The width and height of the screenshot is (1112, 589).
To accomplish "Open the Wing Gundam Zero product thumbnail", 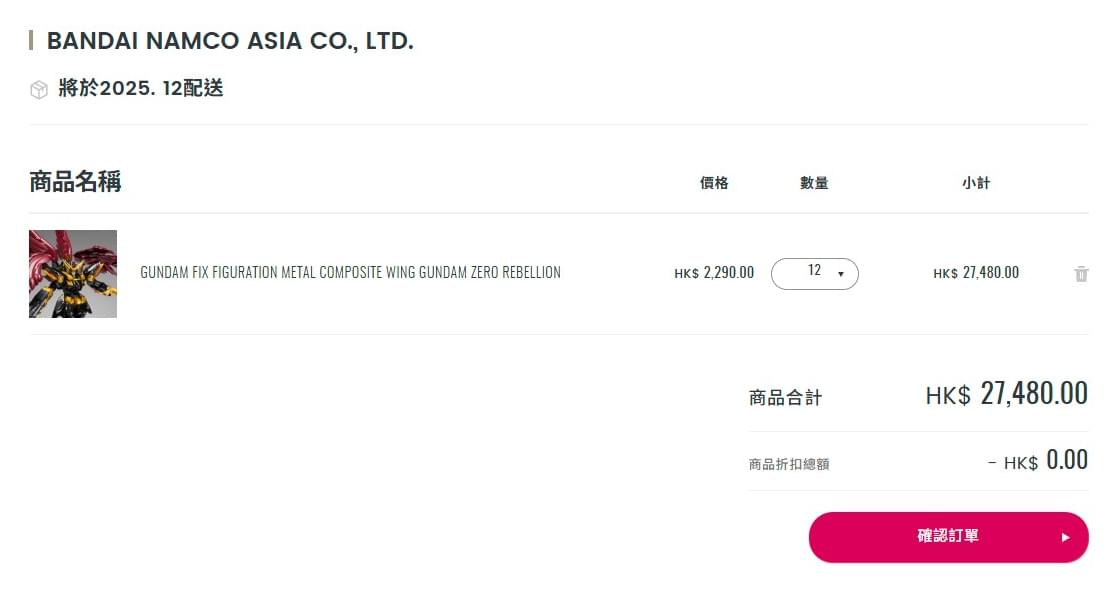I will (73, 274).
